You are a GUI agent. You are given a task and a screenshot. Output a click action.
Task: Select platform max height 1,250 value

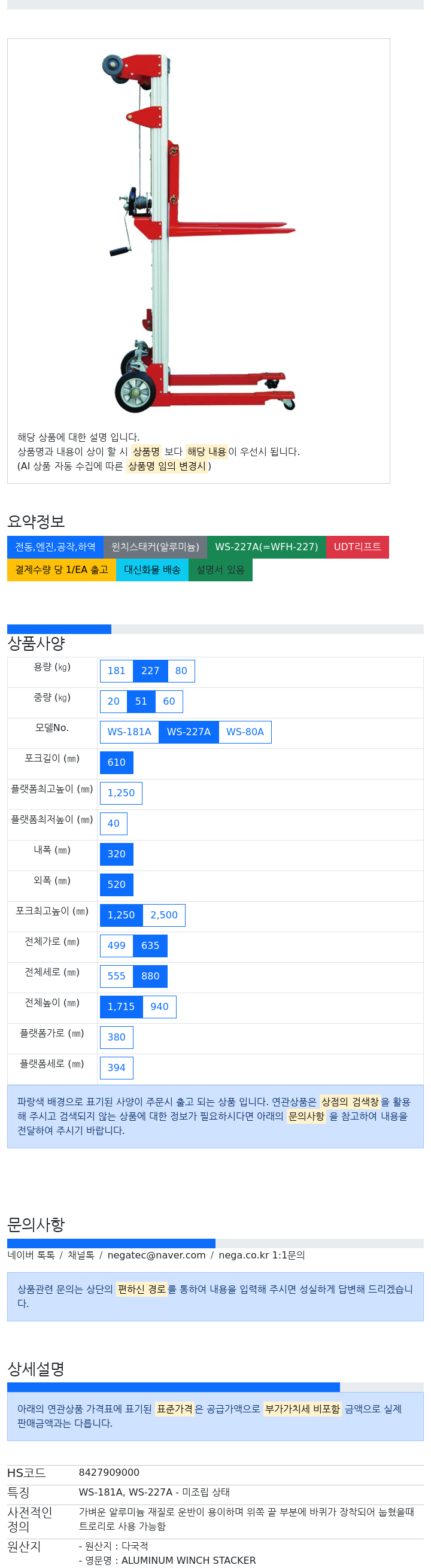pos(121,793)
